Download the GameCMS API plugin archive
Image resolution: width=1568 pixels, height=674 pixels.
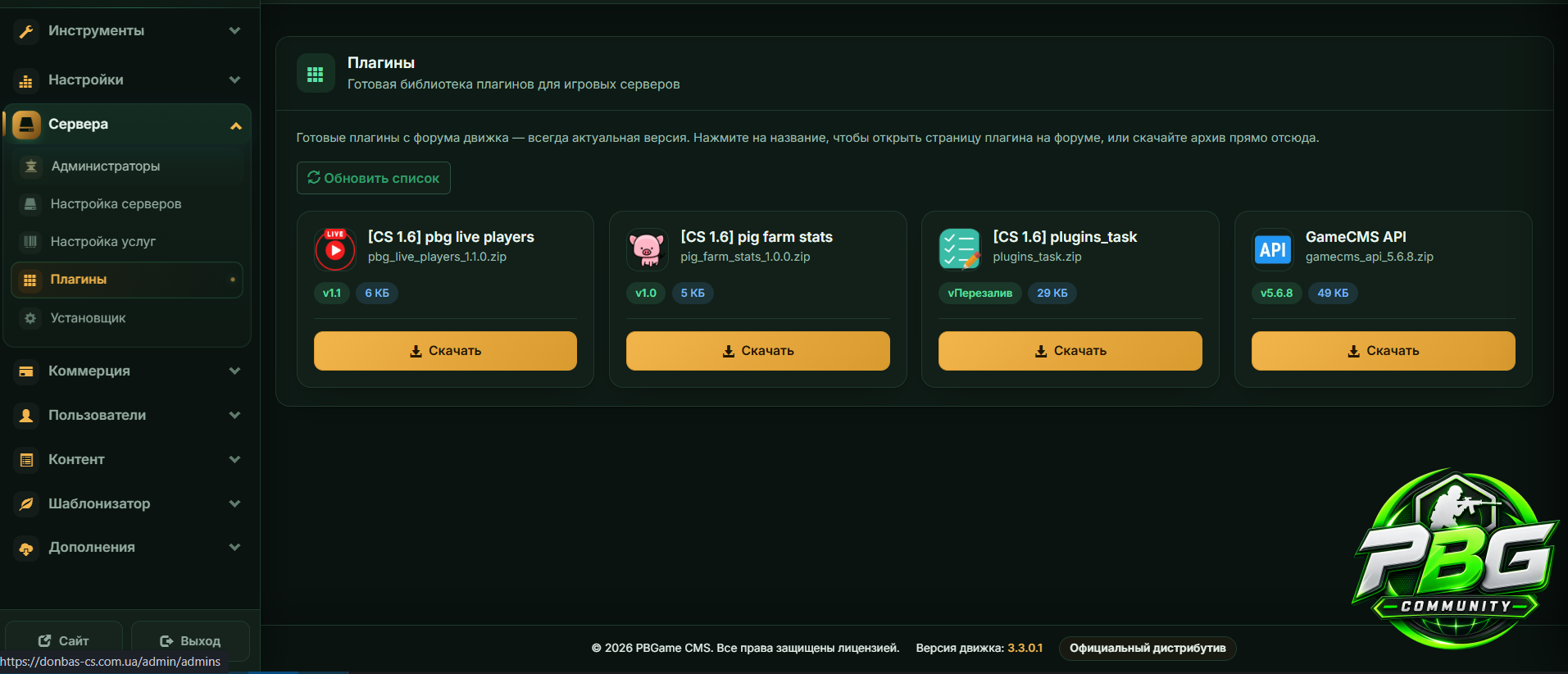pyautogui.click(x=1383, y=351)
